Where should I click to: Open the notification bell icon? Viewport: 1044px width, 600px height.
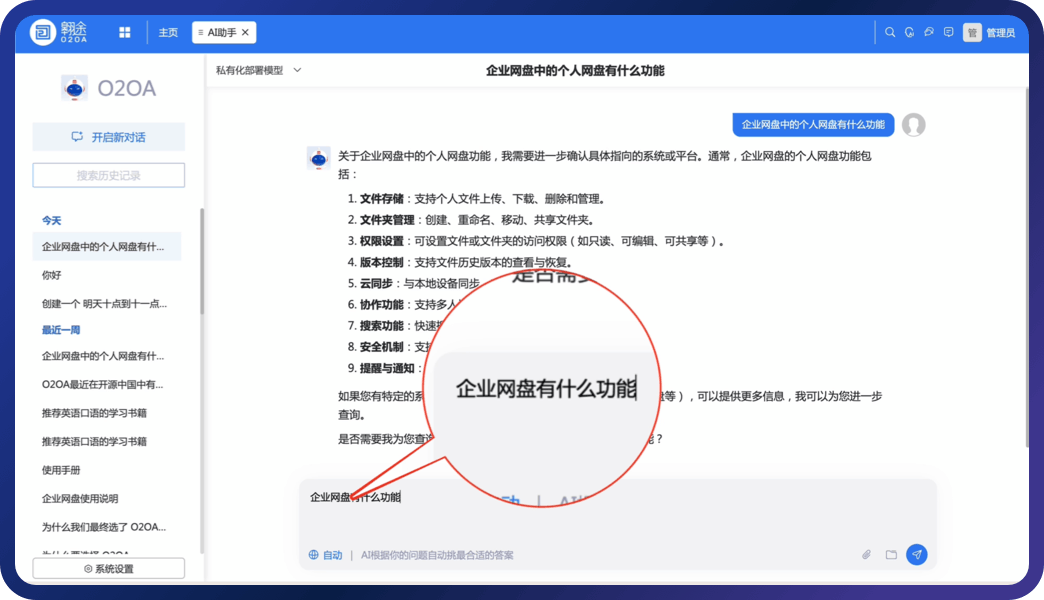pos(909,31)
